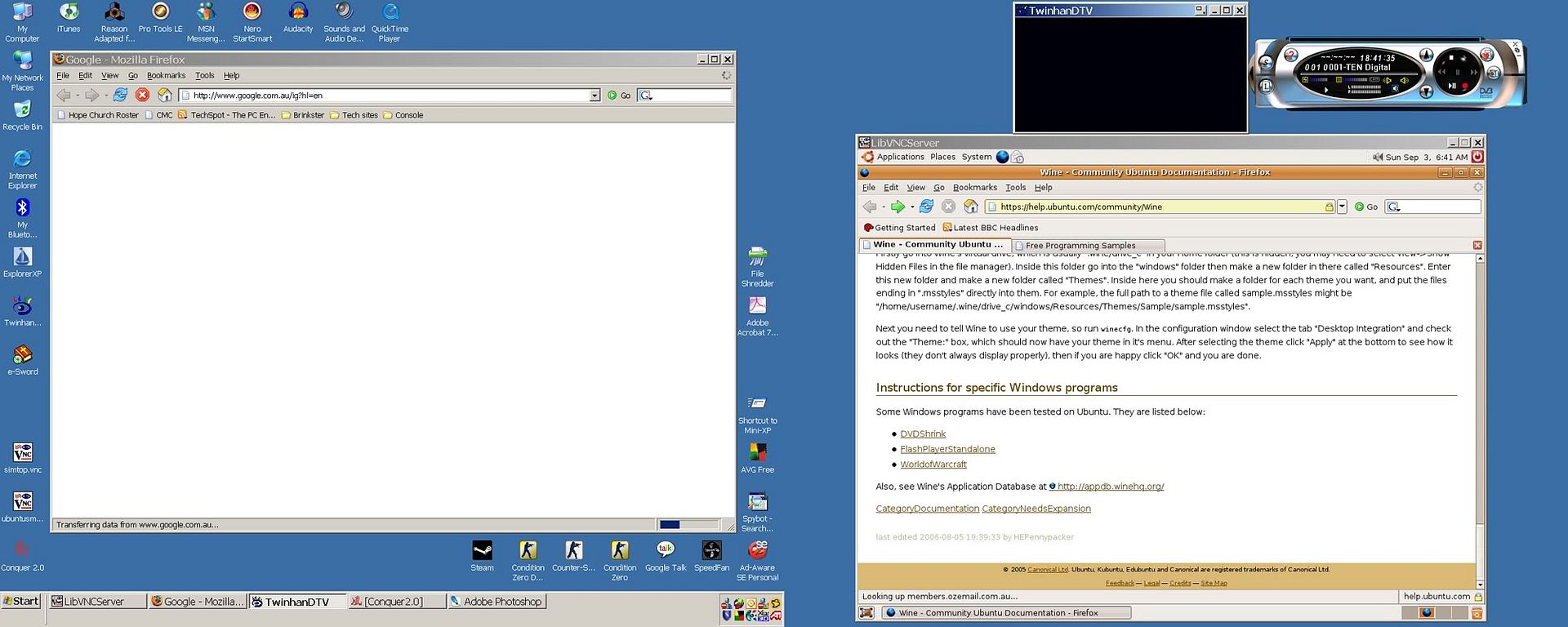1568x627 pixels.
Task: Click the help question-mark button on TwinhanDTV remote
Action: coord(1291,55)
